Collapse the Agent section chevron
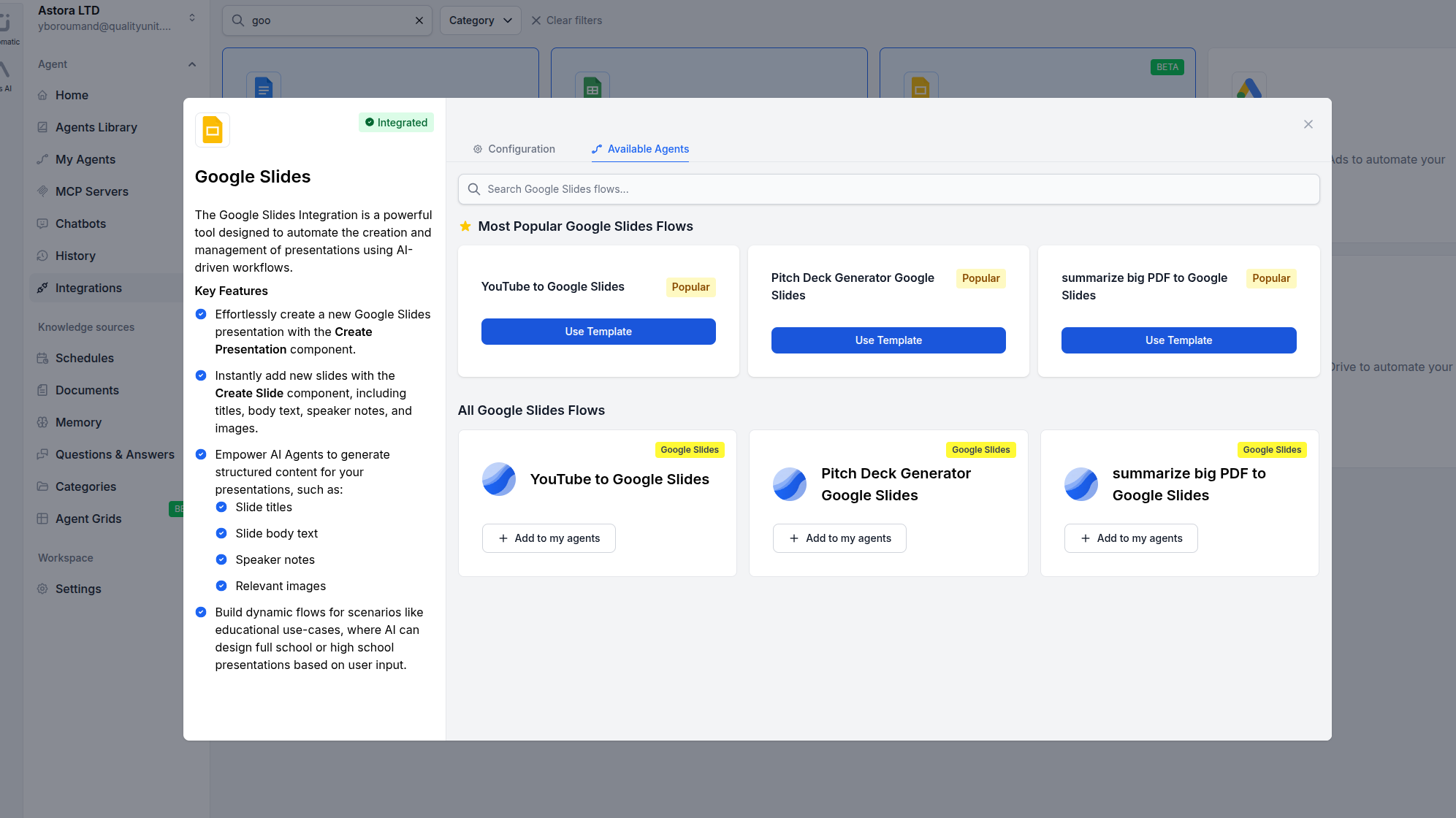The height and width of the screenshot is (818, 1456). [191, 64]
